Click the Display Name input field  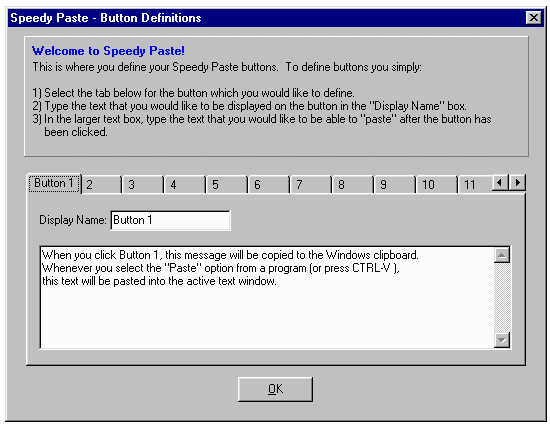[x=170, y=220]
